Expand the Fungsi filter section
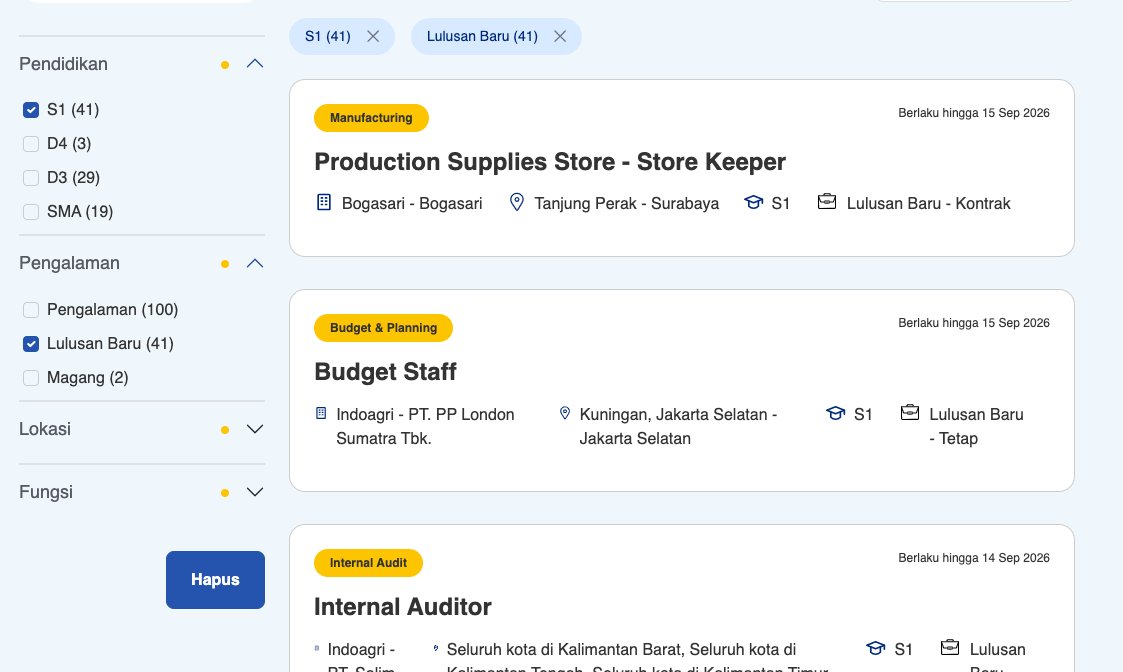 255,492
